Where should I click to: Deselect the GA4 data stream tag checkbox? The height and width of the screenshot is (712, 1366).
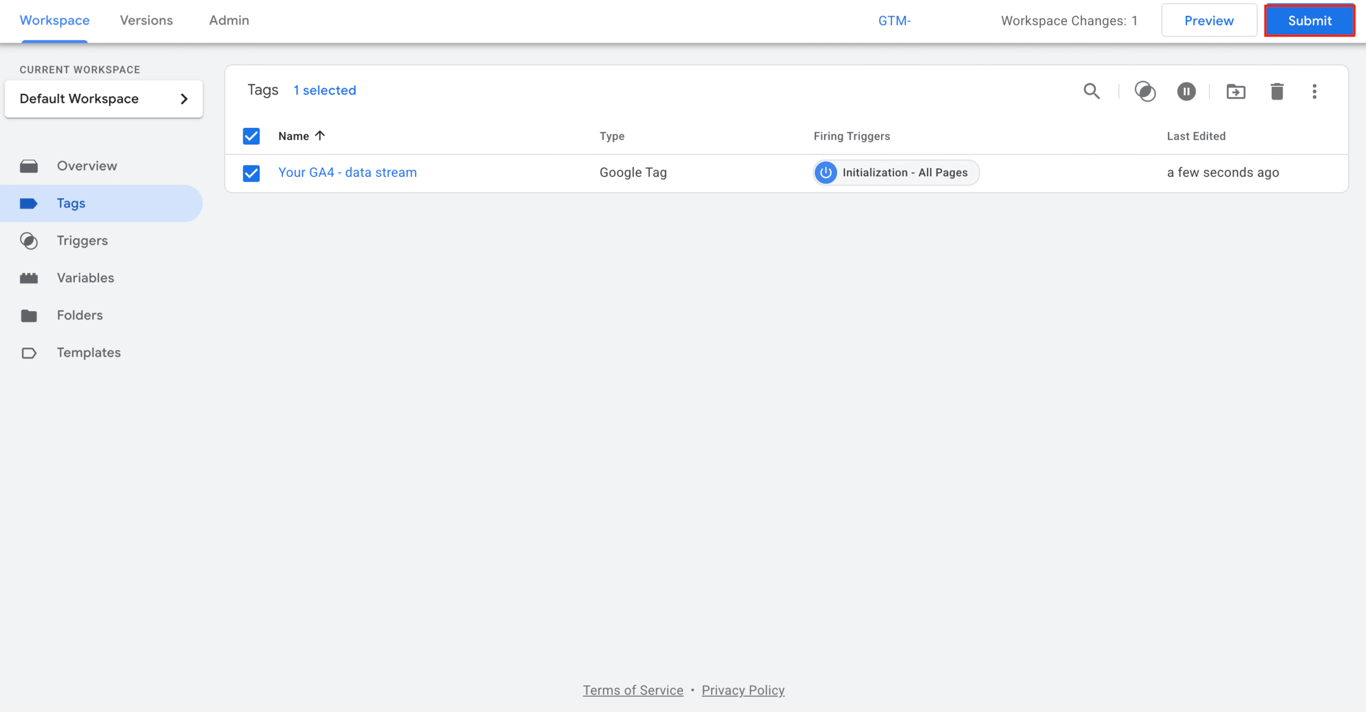(x=251, y=172)
